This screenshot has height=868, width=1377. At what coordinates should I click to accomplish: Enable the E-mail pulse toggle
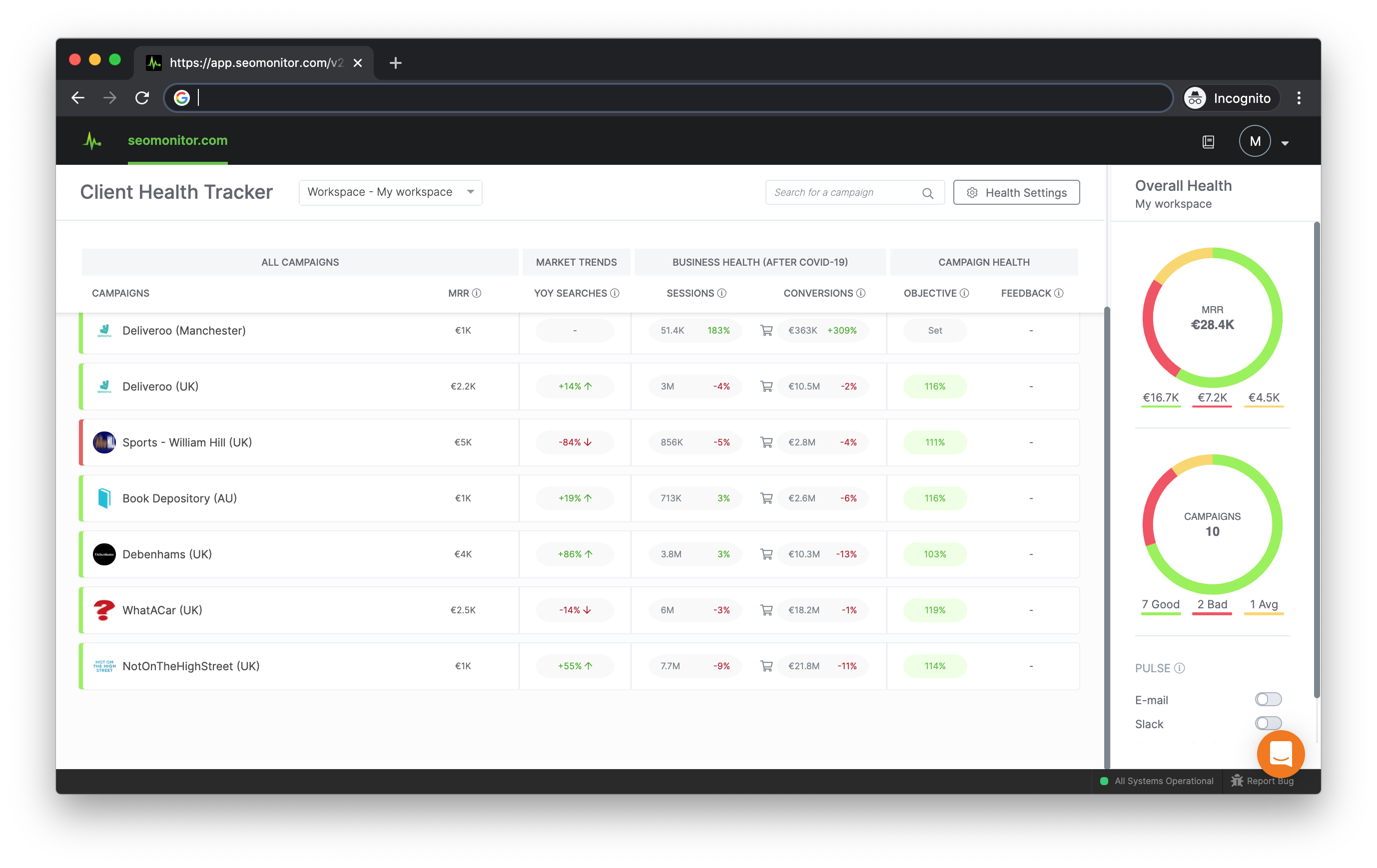click(x=1268, y=699)
